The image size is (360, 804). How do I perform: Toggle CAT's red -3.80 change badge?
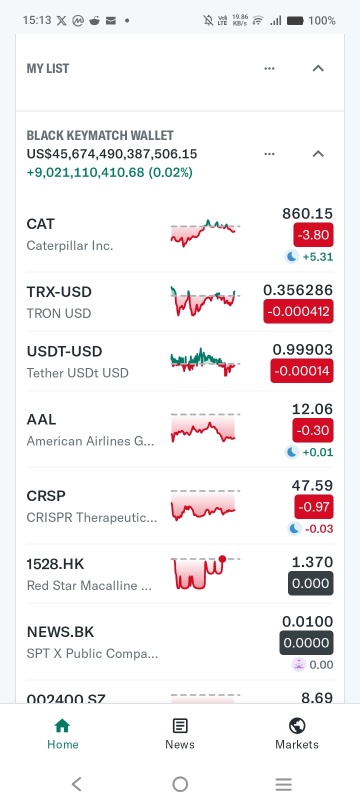tap(313, 235)
